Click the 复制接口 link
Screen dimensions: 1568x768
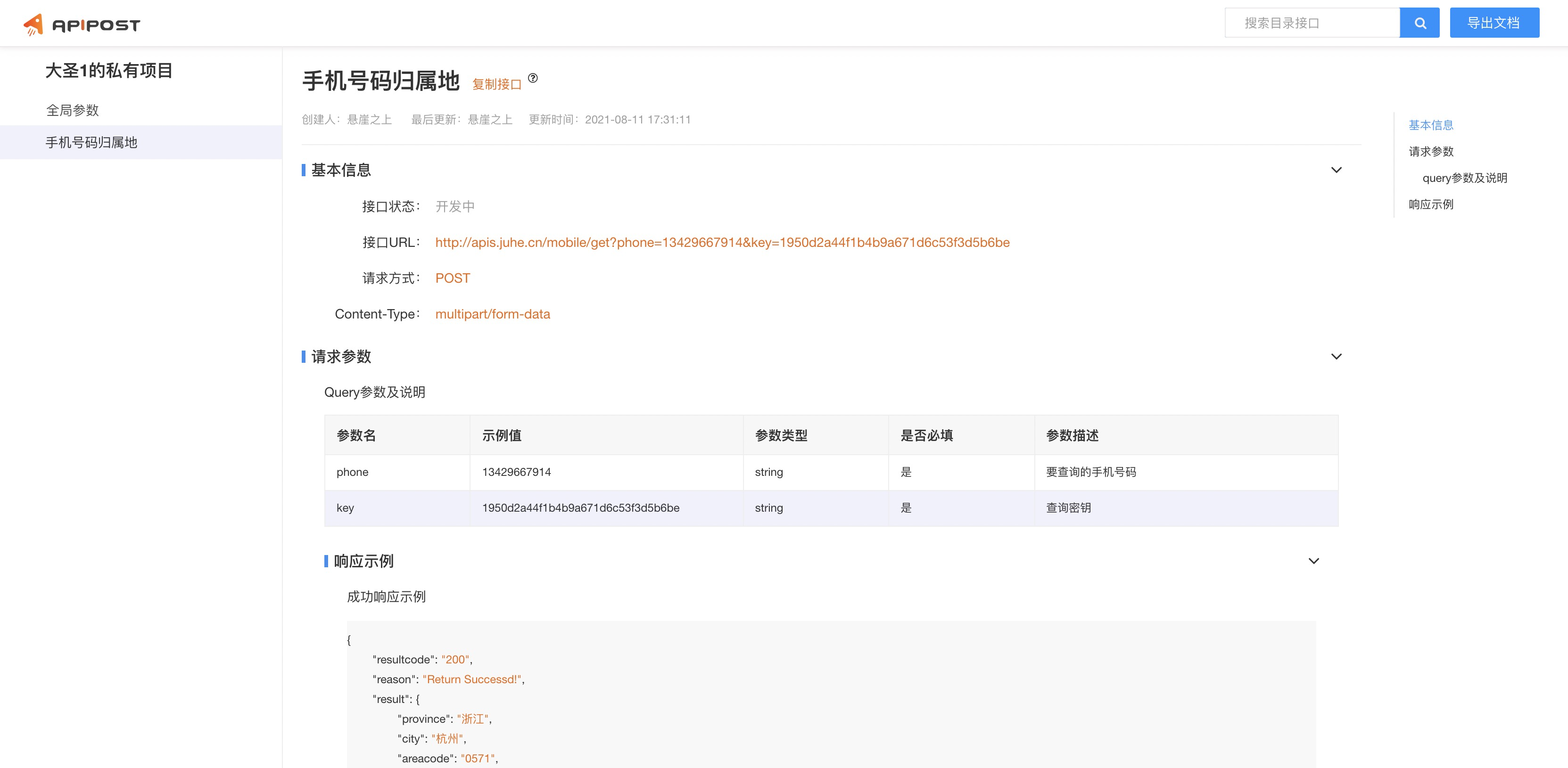pyautogui.click(x=497, y=84)
